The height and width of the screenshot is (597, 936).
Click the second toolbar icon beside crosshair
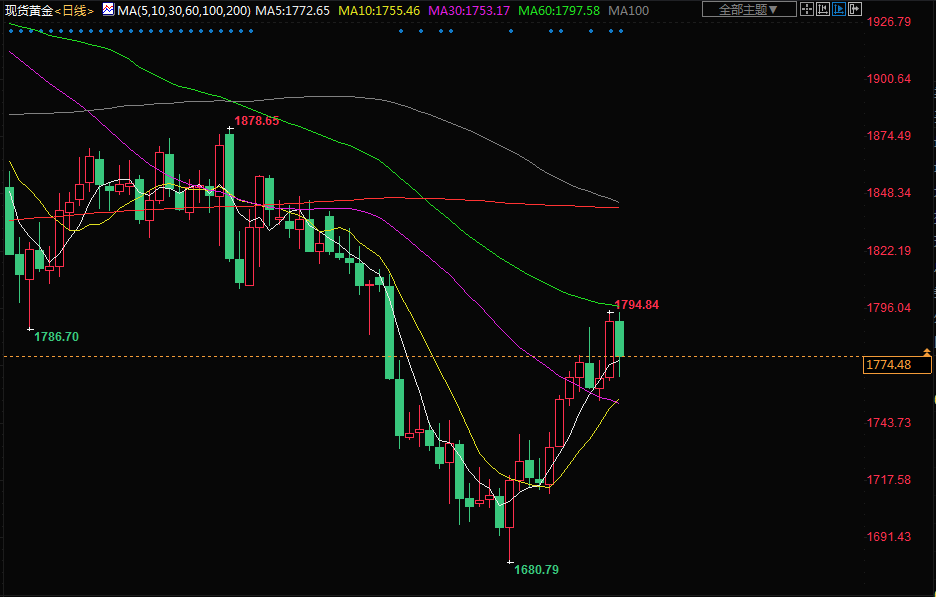click(x=823, y=10)
